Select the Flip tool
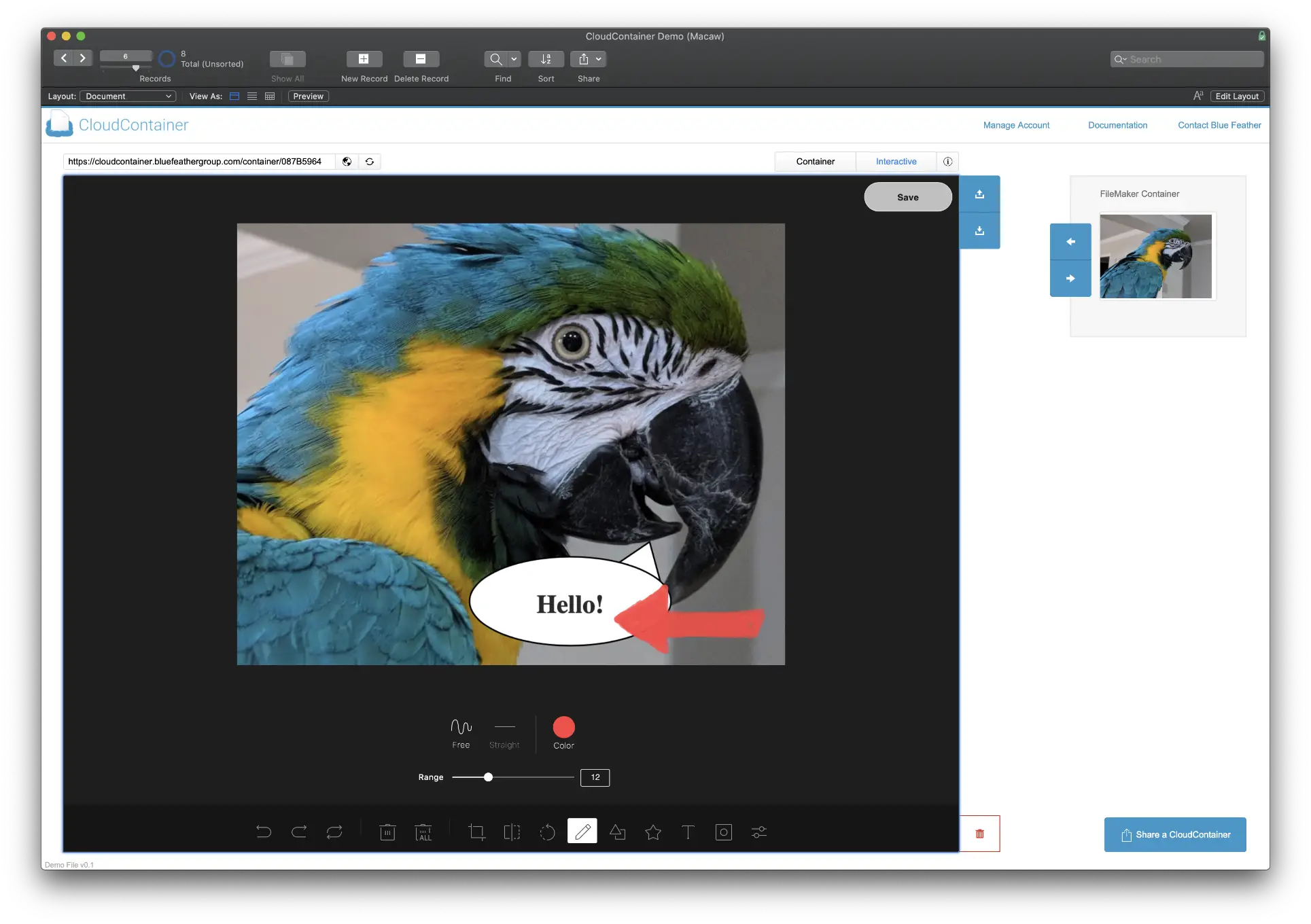1311x924 pixels. pos(512,832)
